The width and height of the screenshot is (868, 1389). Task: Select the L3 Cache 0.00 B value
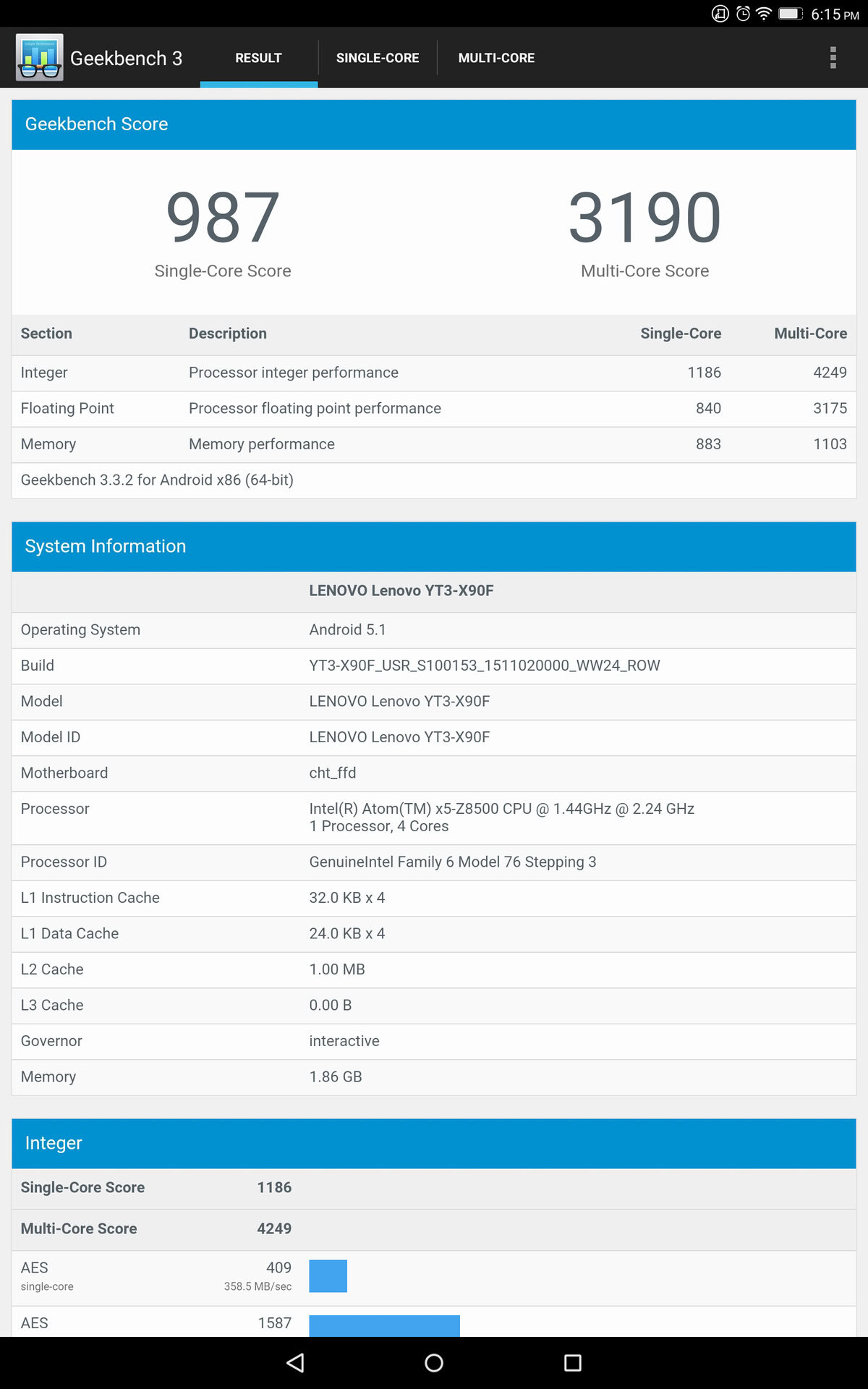331,1006
